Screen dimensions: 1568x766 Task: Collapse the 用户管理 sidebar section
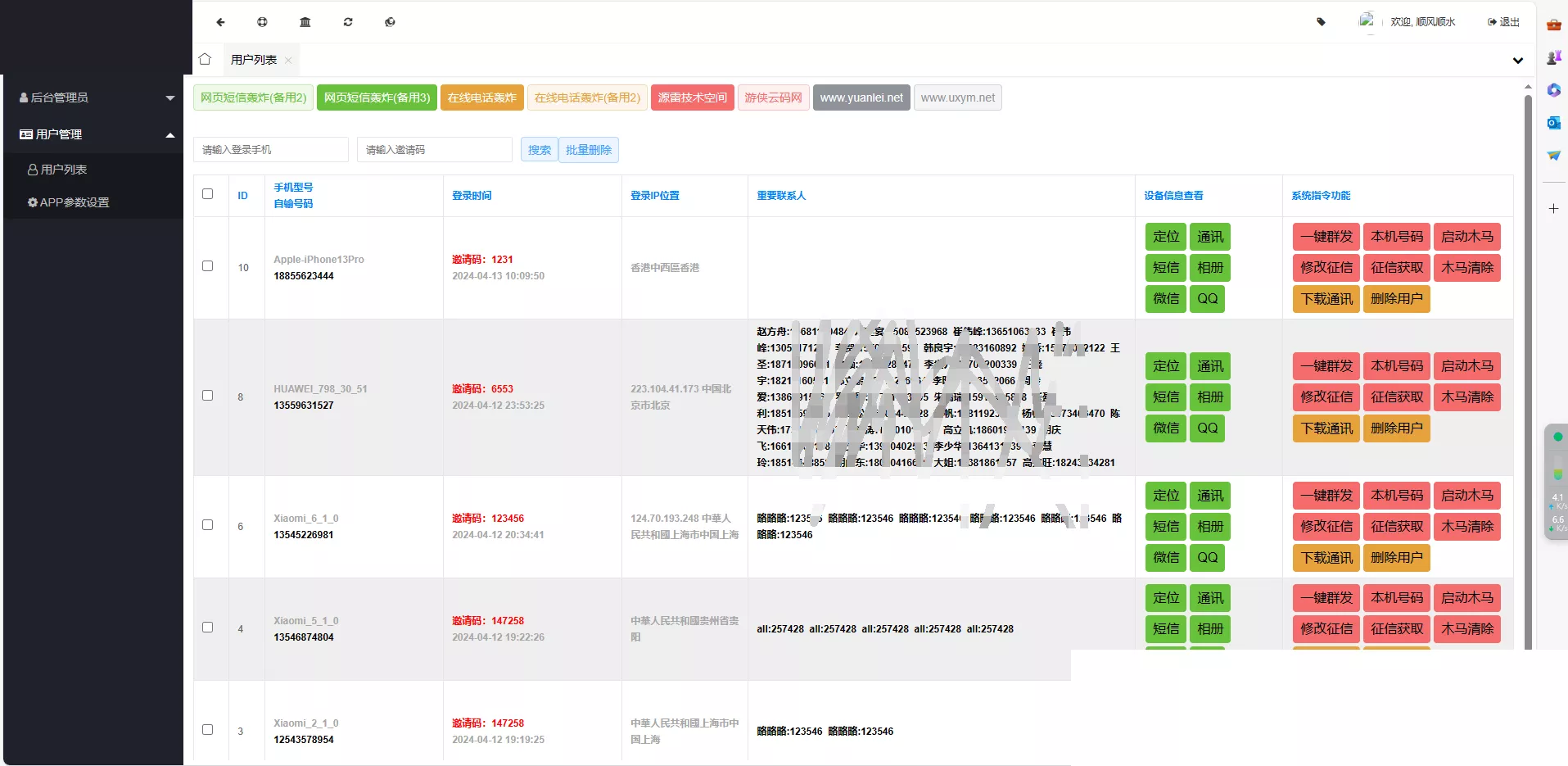pyautogui.click(x=169, y=134)
